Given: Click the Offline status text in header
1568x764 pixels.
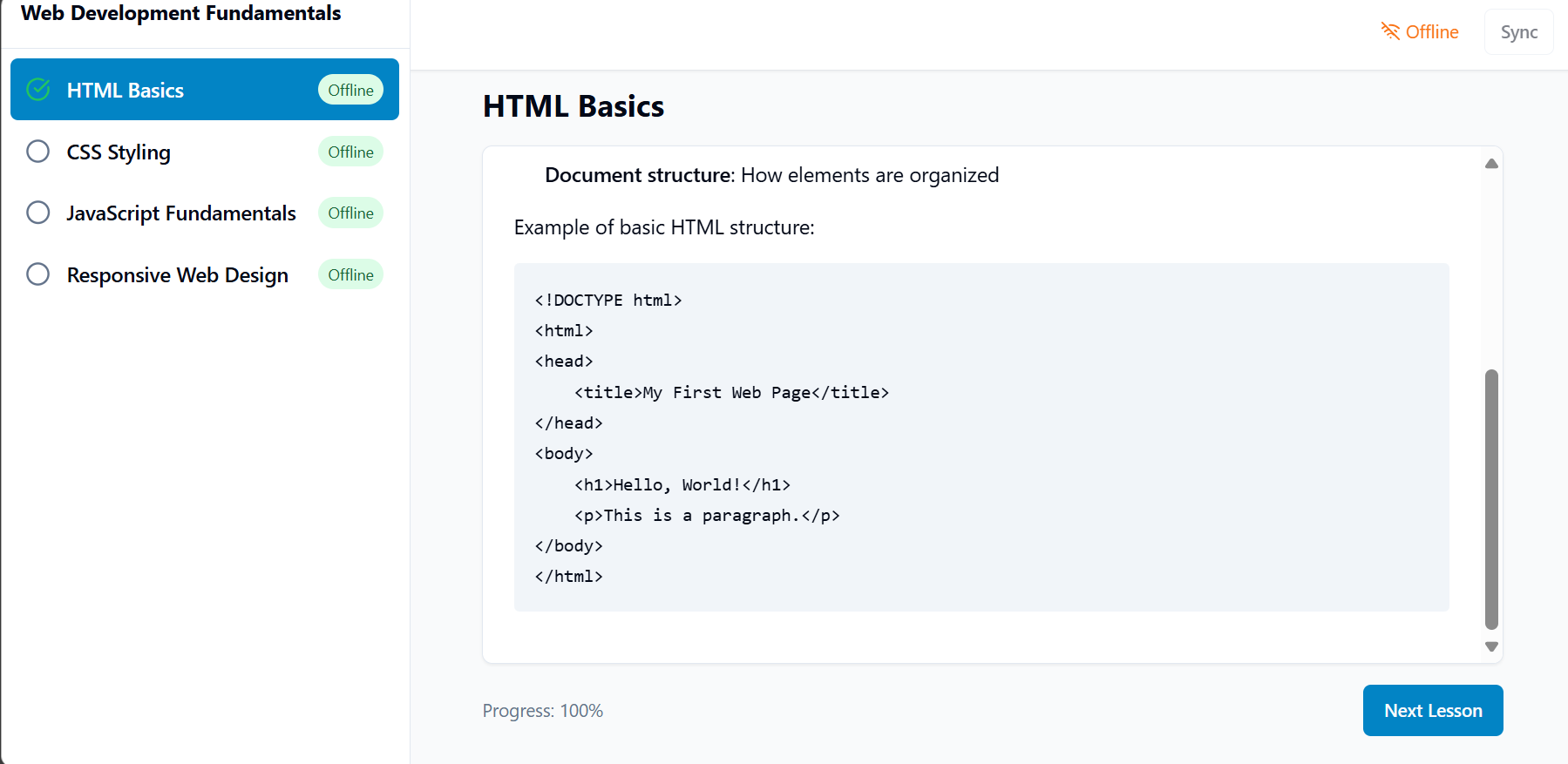Looking at the screenshot, I should pos(1431,32).
